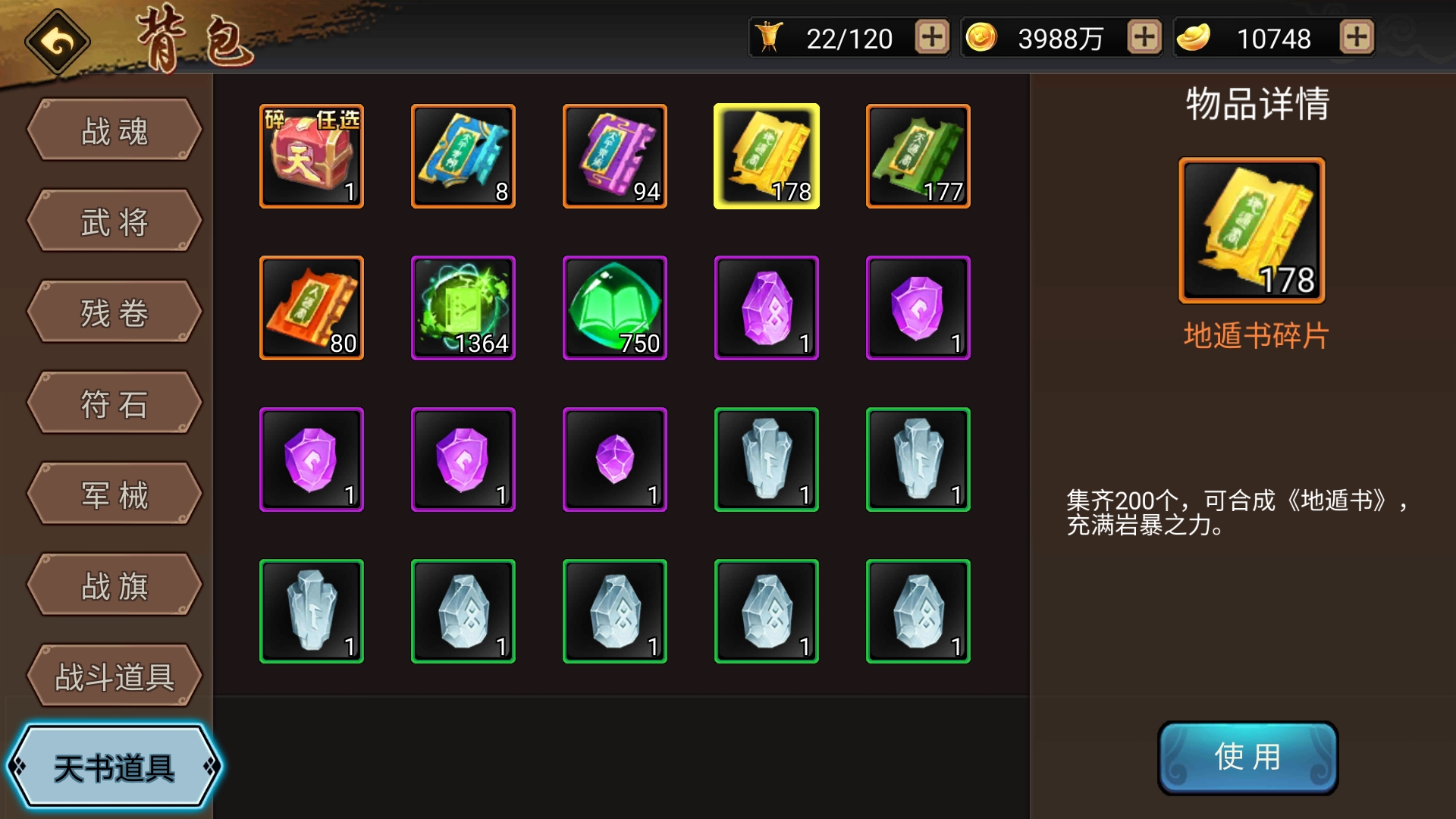Open the 残卷 category
This screenshot has height=819, width=1456.
(x=115, y=312)
